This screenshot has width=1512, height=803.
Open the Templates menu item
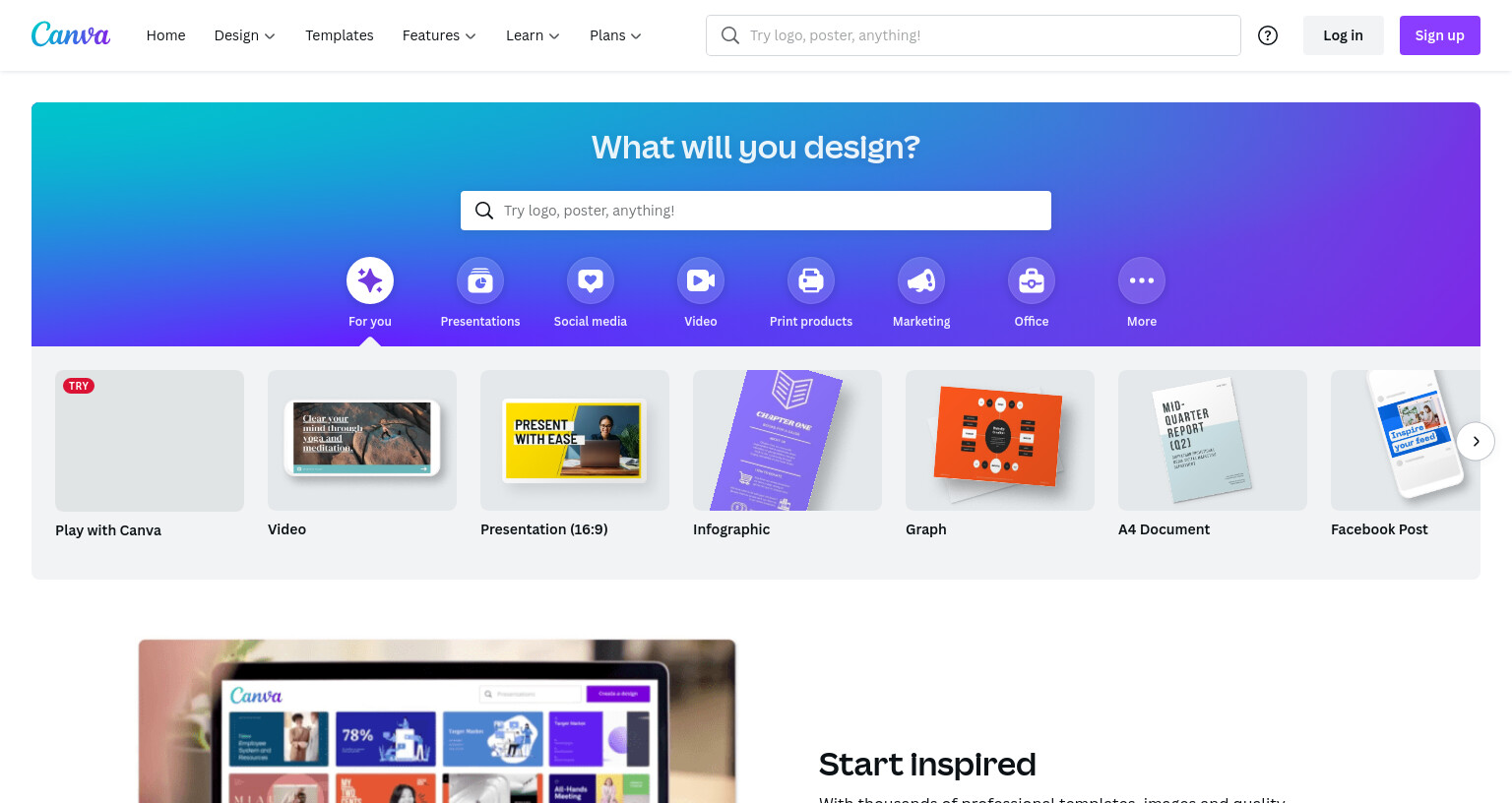coord(340,35)
